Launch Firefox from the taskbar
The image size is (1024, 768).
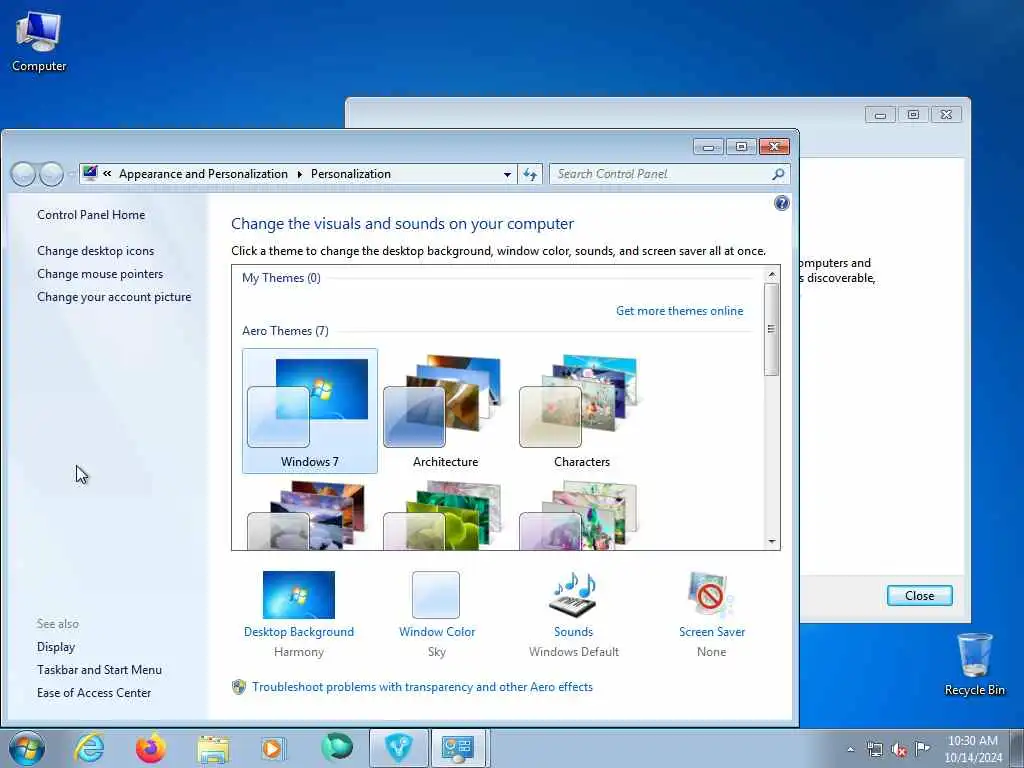pos(151,748)
